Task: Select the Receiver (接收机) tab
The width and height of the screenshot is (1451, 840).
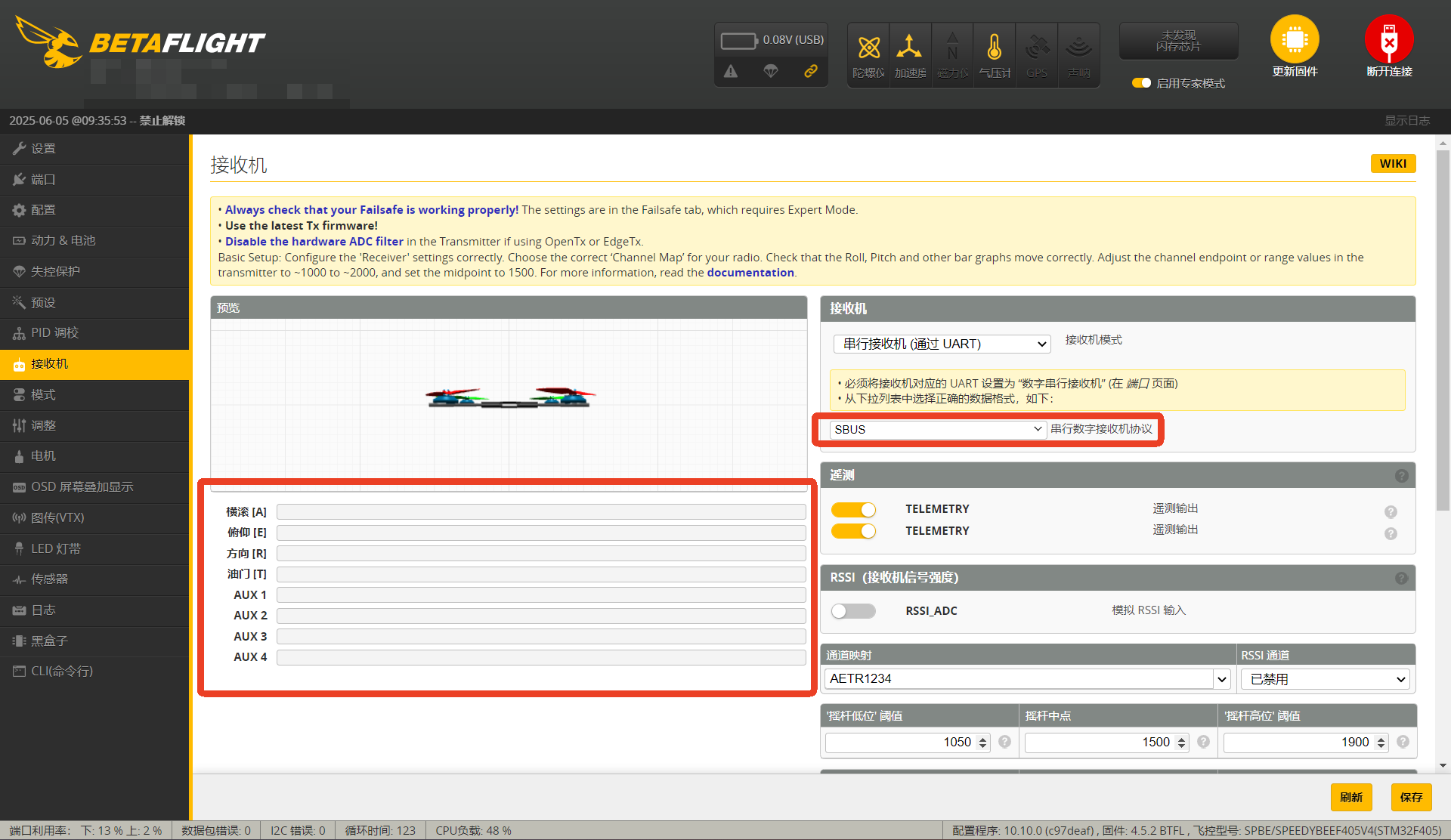Action: click(94, 364)
